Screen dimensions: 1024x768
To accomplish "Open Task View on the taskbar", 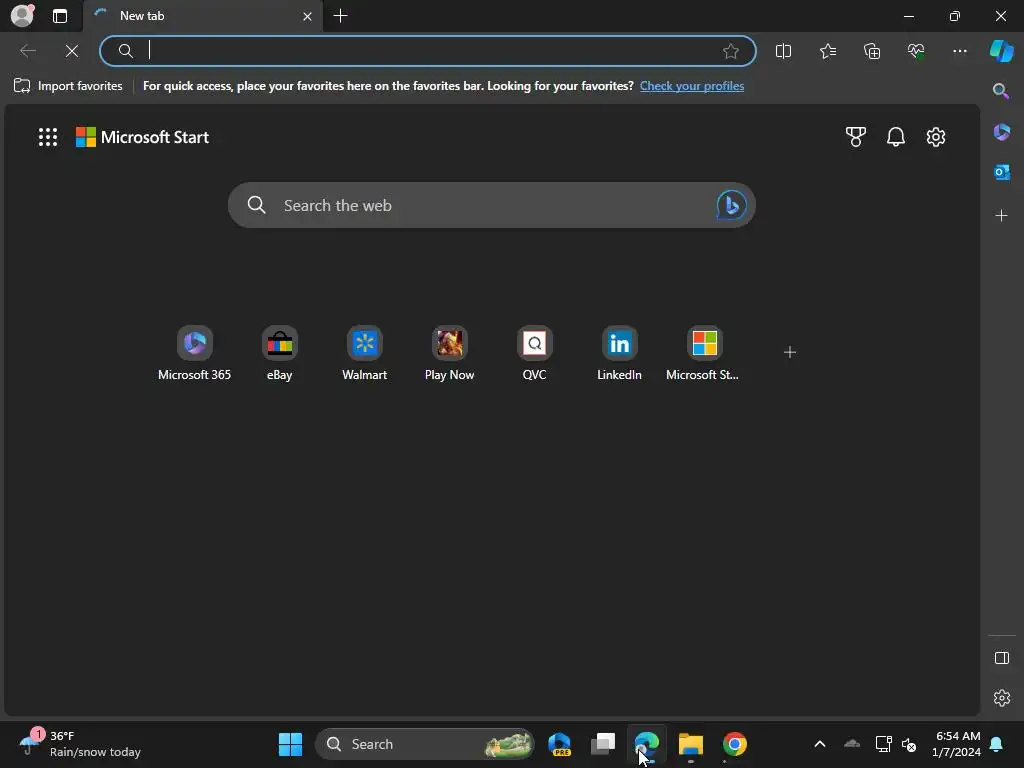I will click(x=603, y=744).
